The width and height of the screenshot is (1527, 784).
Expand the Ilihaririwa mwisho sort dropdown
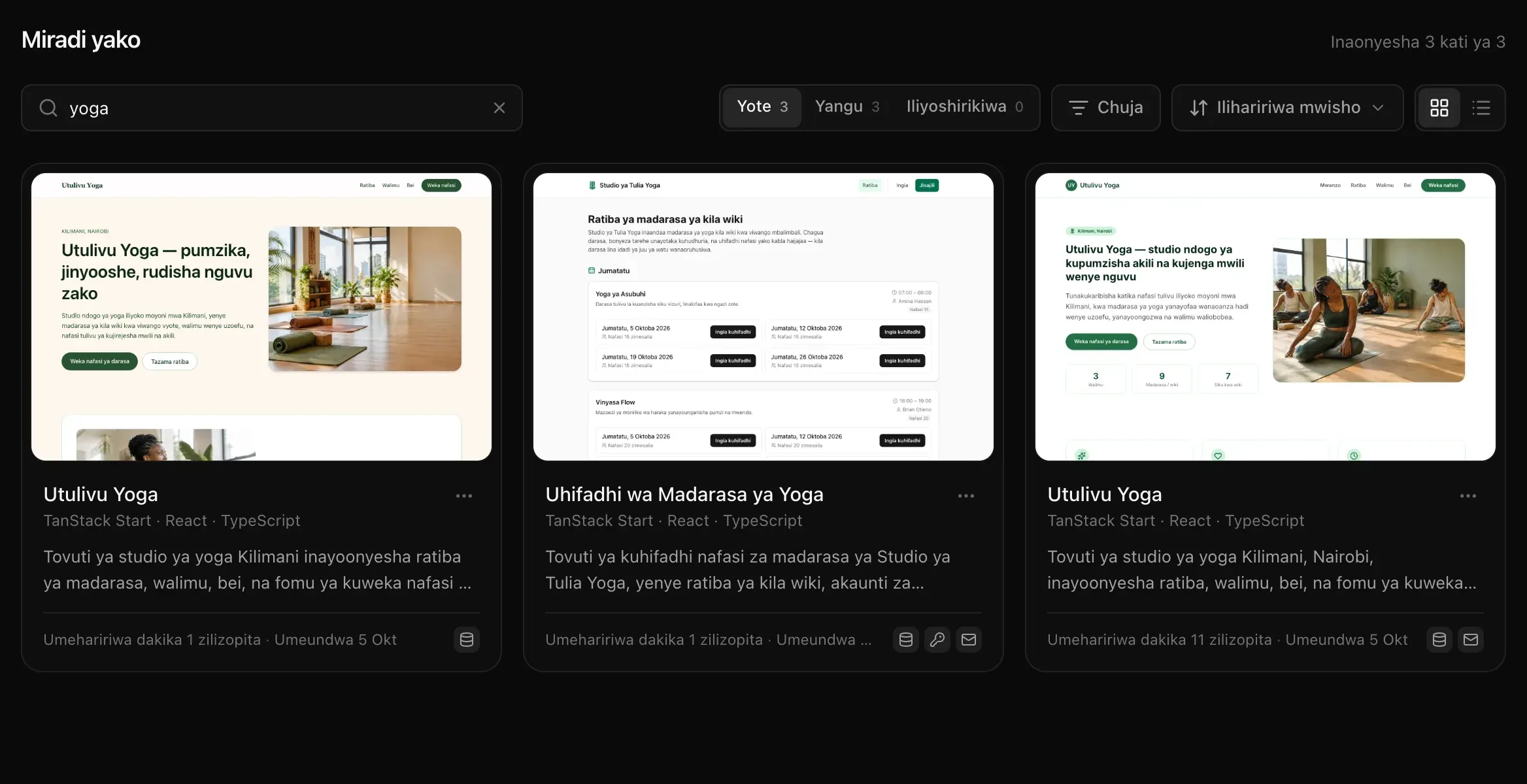[x=1287, y=108]
